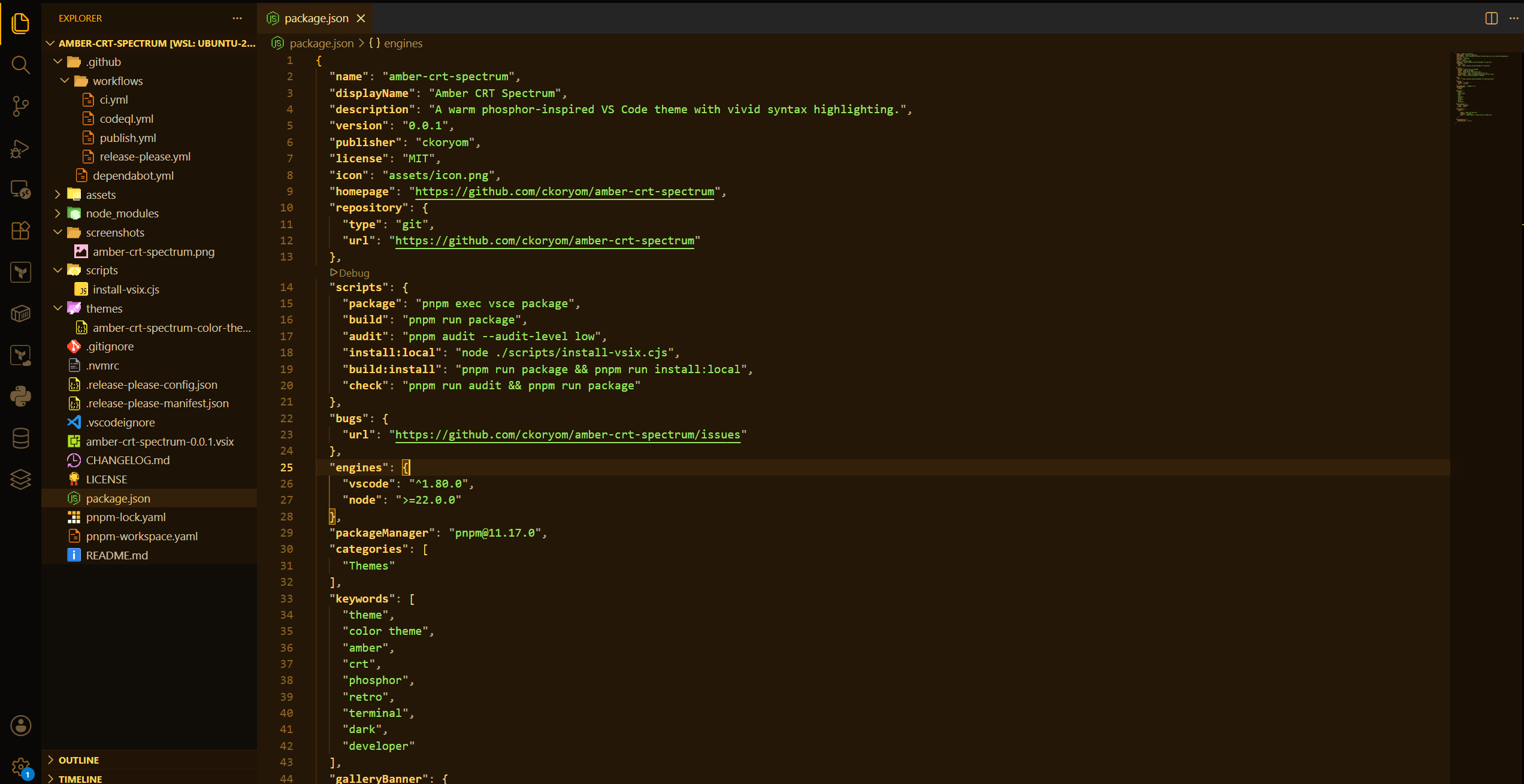The height and width of the screenshot is (784, 1524).
Task: Open README.md
Action: point(150,555)
